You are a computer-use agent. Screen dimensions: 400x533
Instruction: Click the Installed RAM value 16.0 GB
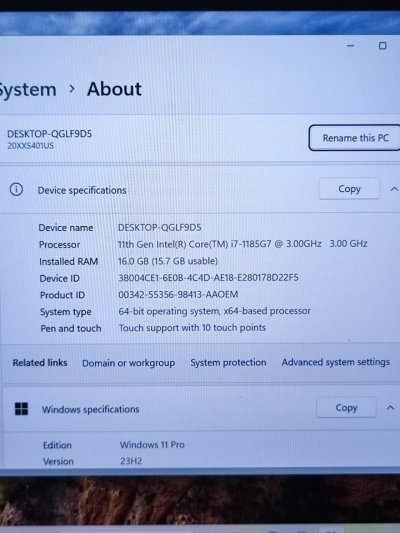click(x=168, y=261)
